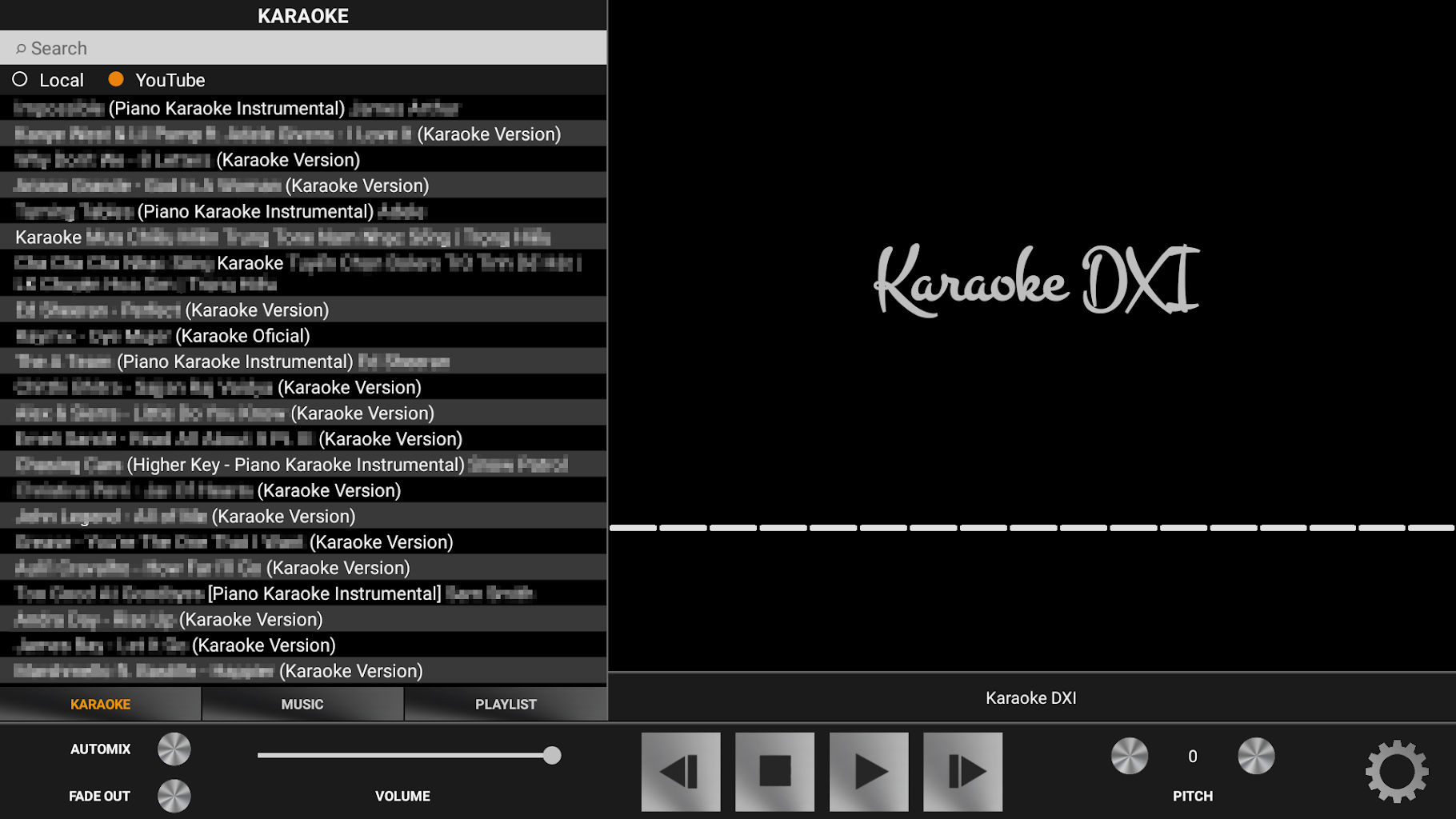Select the first "(Piano Karaoke Instrumental)" list row
Viewport: 1456px width, 819px height.
(x=303, y=108)
